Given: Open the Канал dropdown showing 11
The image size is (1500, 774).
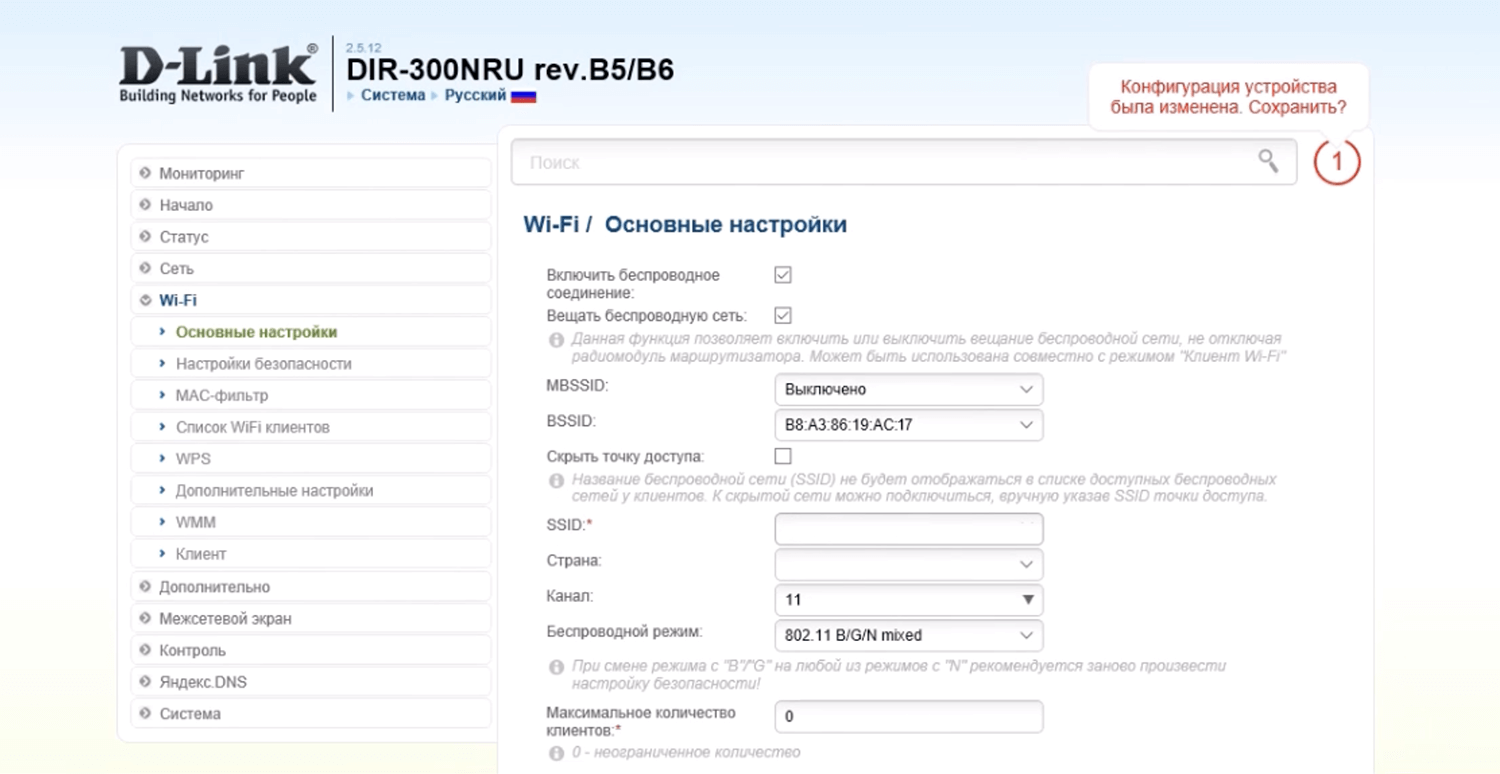Looking at the screenshot, I should [x=908, y=600].
